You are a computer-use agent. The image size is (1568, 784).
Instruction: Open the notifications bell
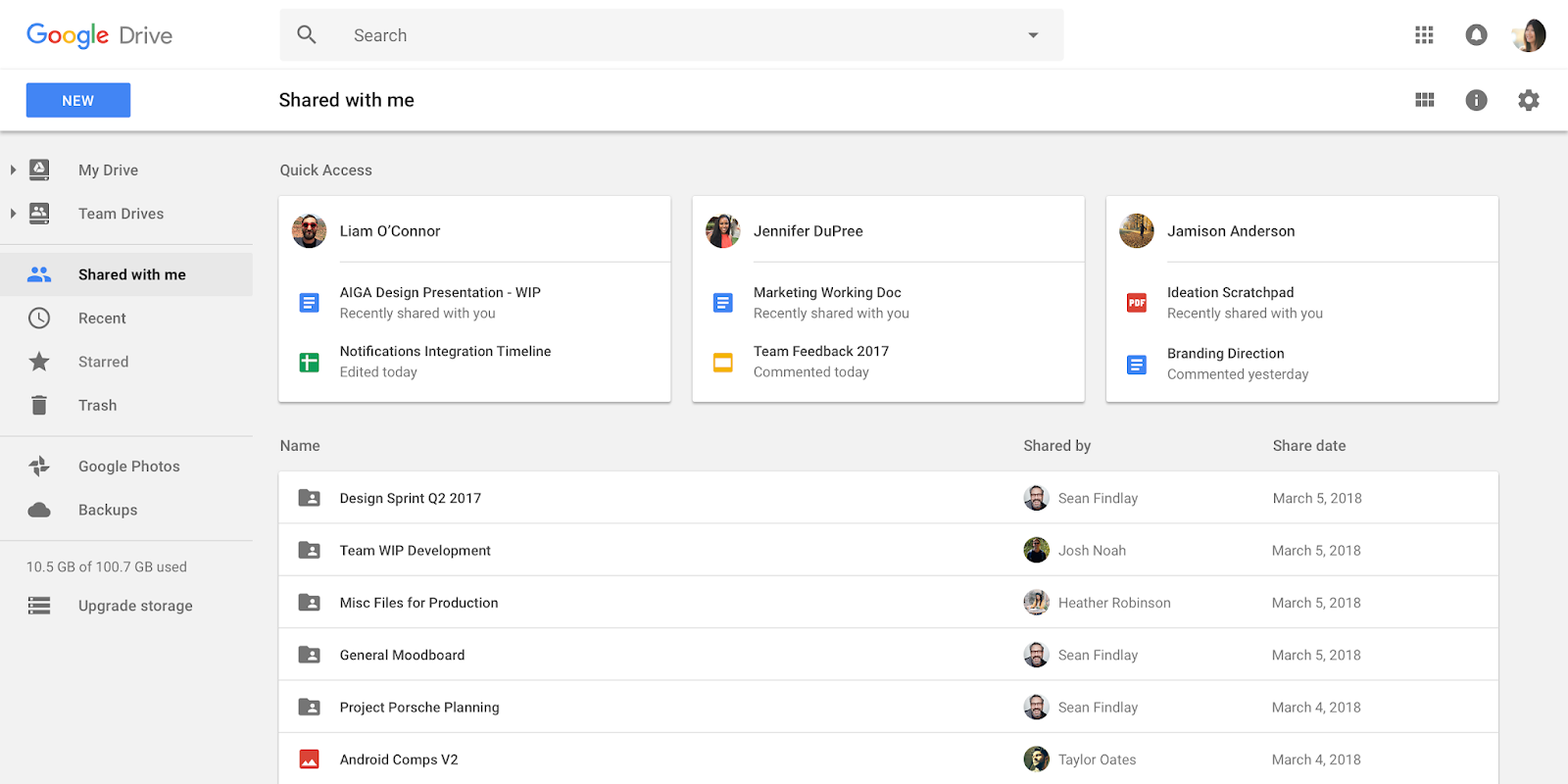coord(1476,35)
